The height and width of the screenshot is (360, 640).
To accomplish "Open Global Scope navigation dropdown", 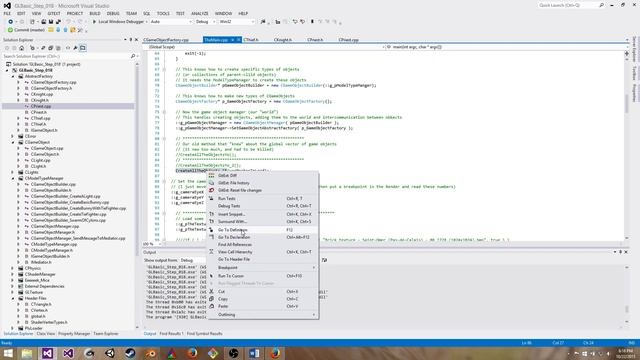I will 264,47.
